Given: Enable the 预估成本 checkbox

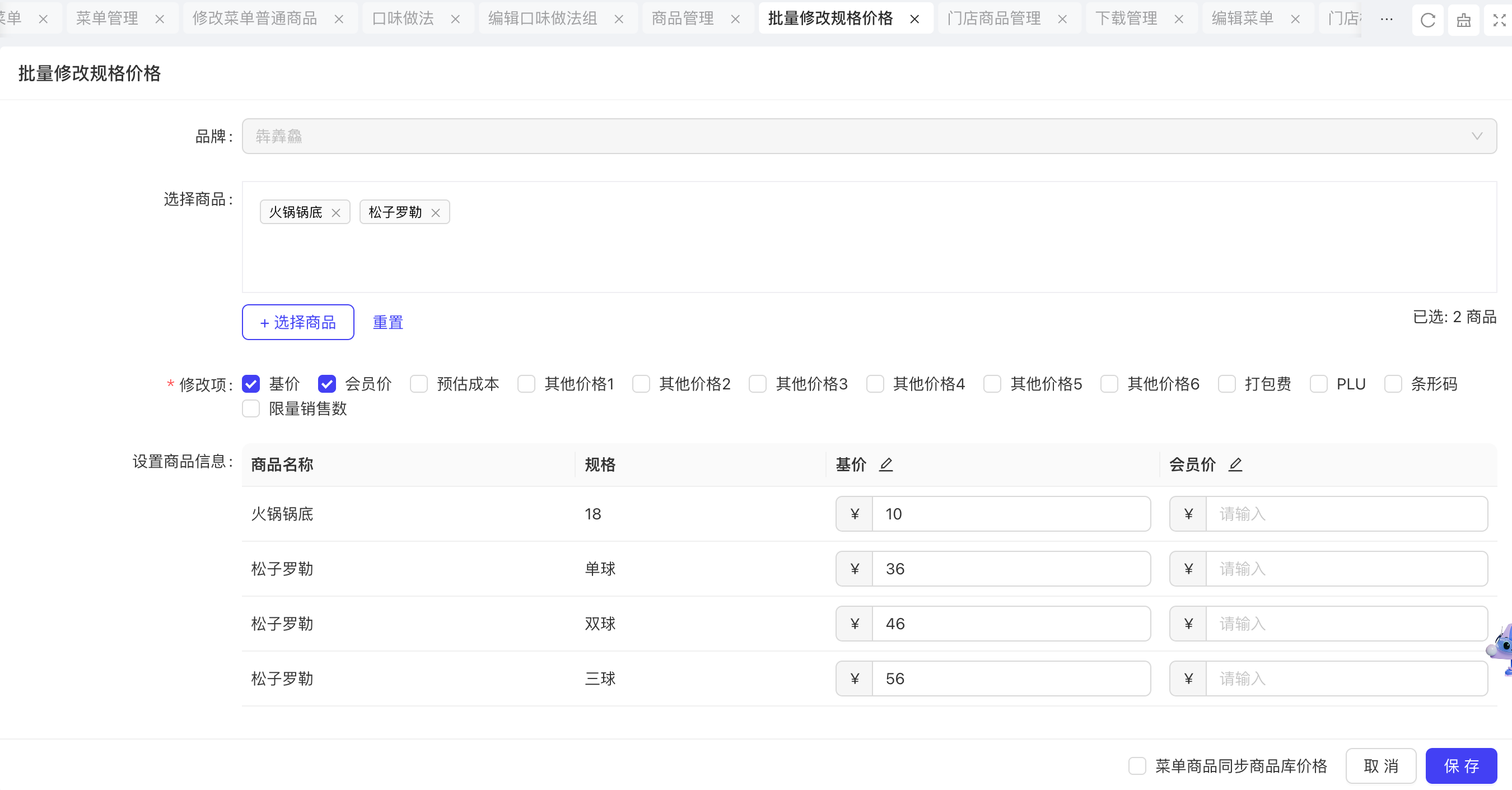Looking at the screenshot, I should [x=419, y=384].
